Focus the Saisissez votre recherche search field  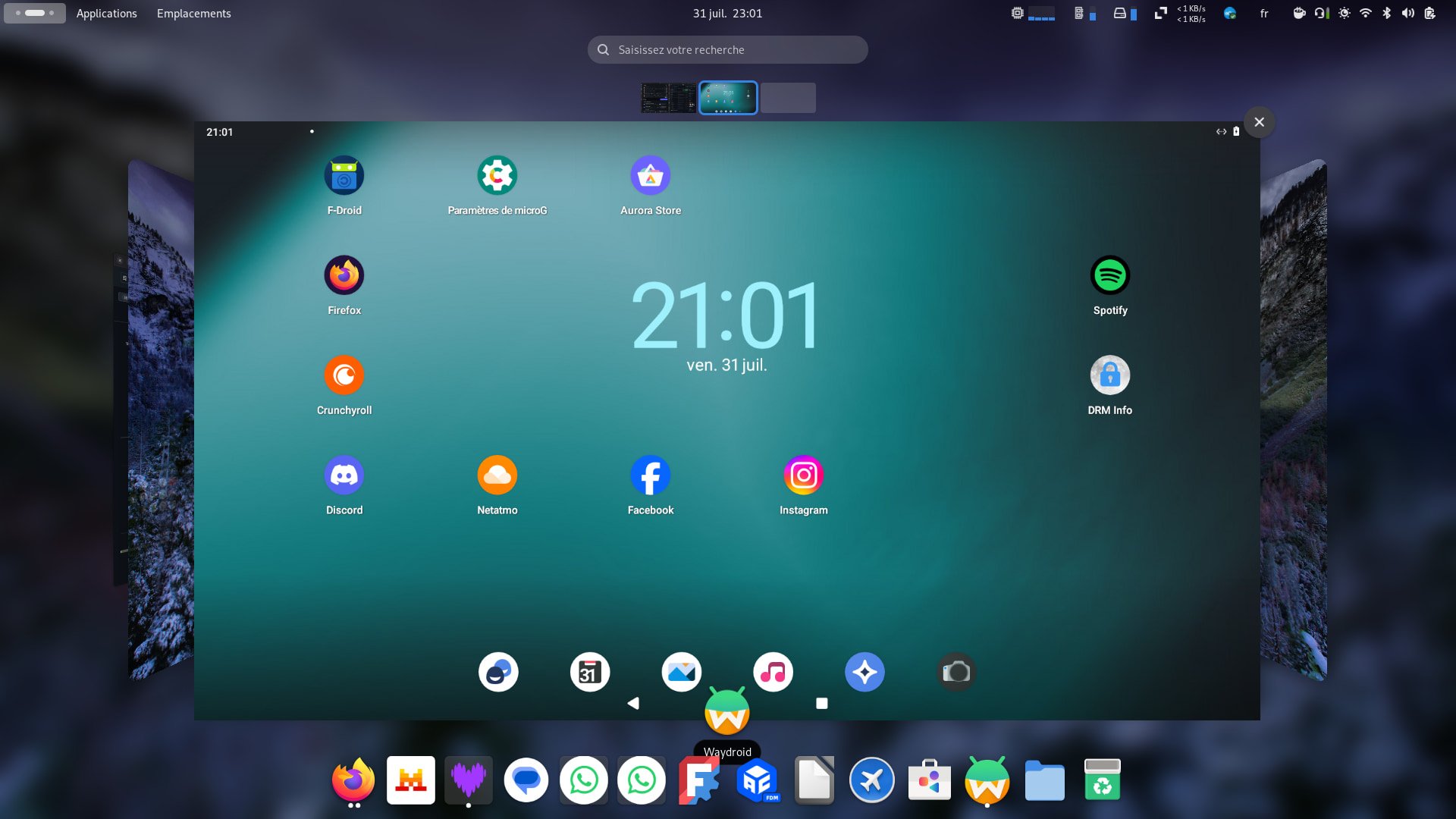[728, 50]
